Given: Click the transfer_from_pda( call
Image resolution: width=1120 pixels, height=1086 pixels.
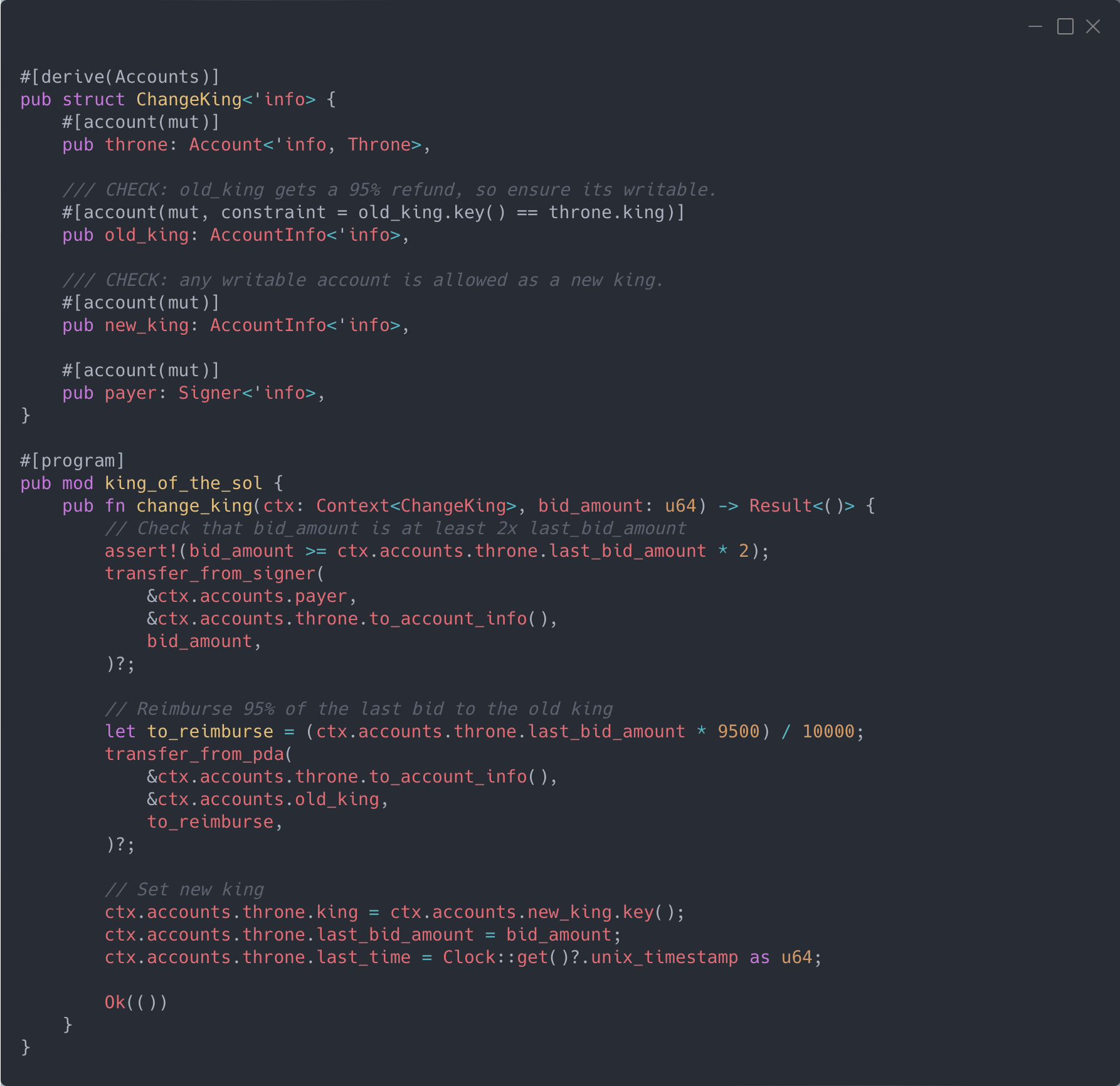Looking at the screenshot, I should coord(199,754).
